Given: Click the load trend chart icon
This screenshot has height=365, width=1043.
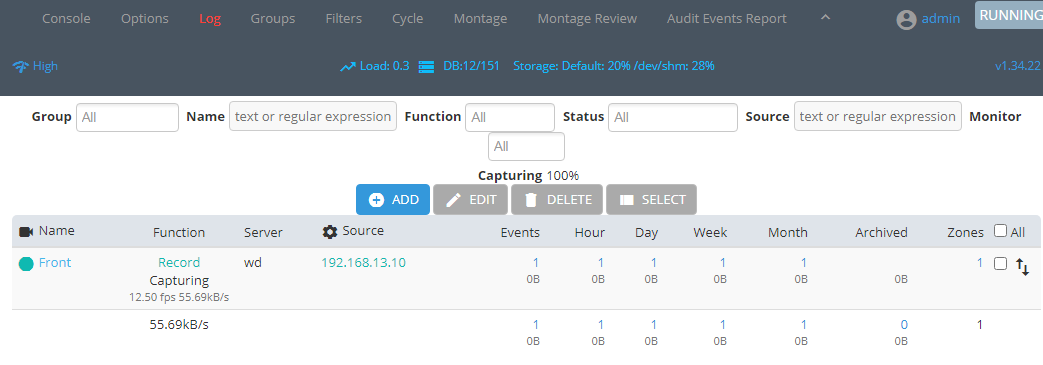Looking at the screenshot, I should pos(348,66).
